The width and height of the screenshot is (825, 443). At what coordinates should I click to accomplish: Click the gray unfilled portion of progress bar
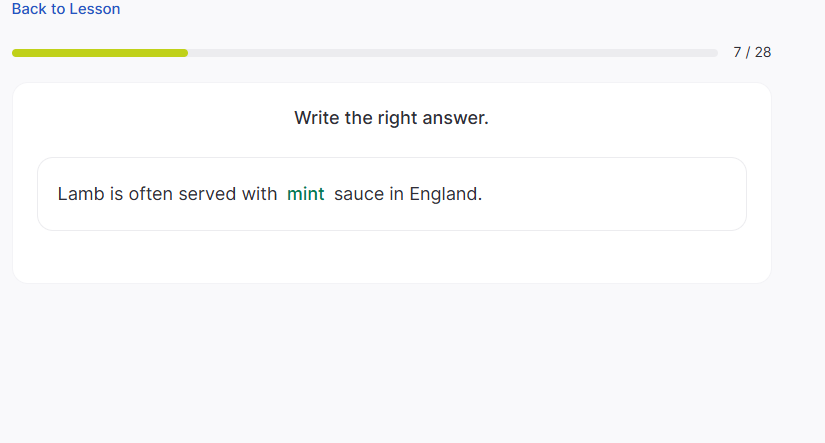pos(450,52)
